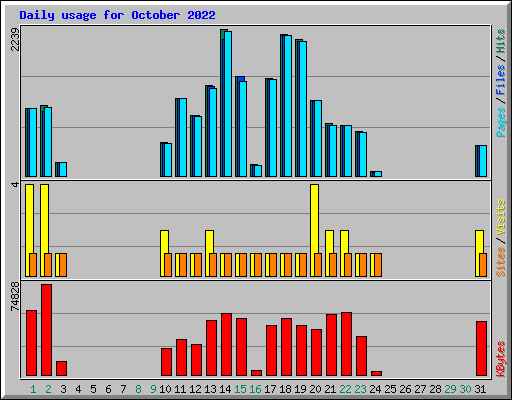Viewport: 512px width, 400px height.
Task: Select the day 3 cyan hits bar
Action: point(63,169)
